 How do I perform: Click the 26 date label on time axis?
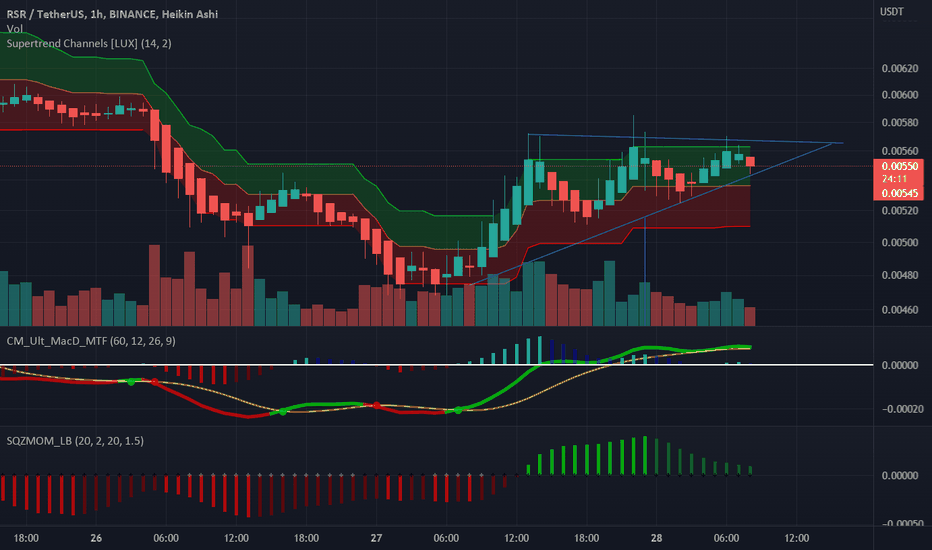[x=96, y=538]
